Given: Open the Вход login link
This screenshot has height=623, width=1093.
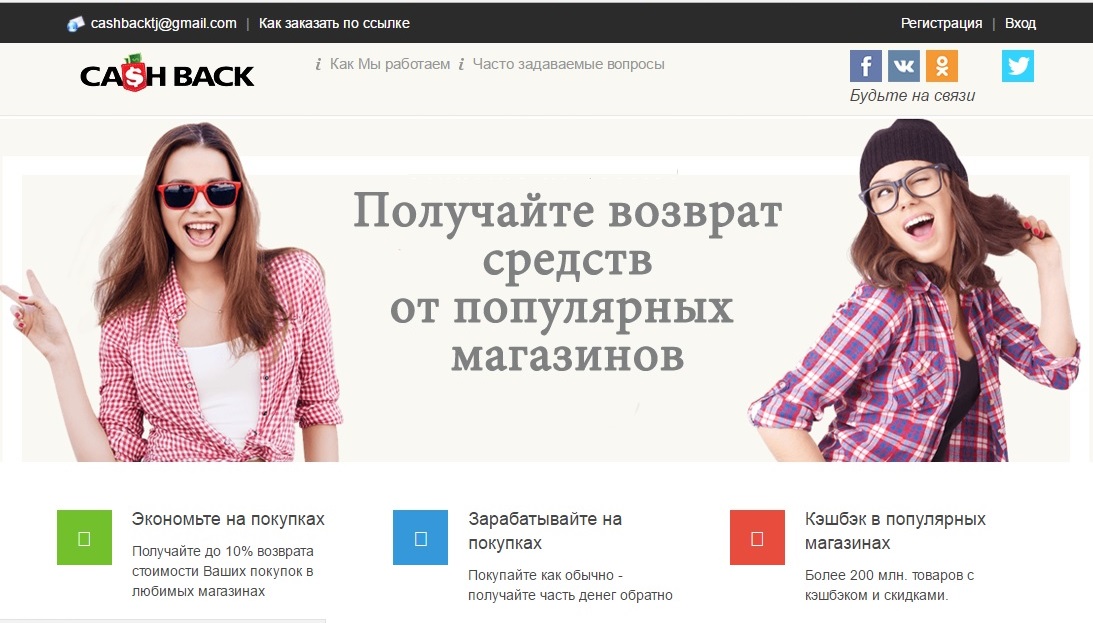Looking at the screenshot, I should (1020, 23).
